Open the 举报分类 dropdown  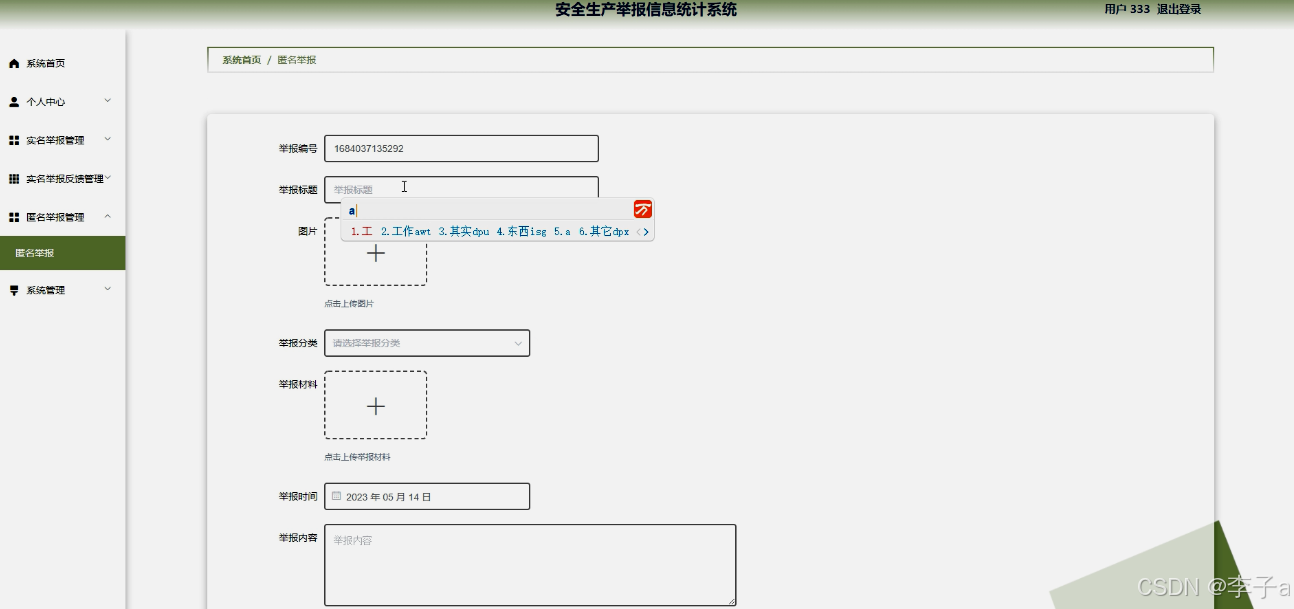(427, 342)
